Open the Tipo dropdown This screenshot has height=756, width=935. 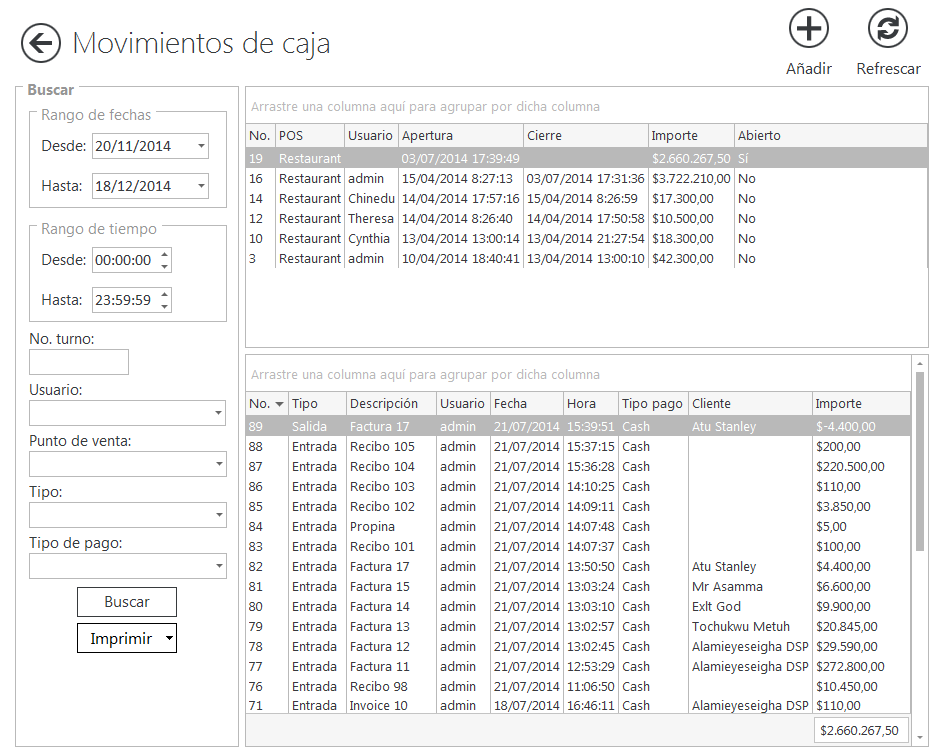click(218, 515)
